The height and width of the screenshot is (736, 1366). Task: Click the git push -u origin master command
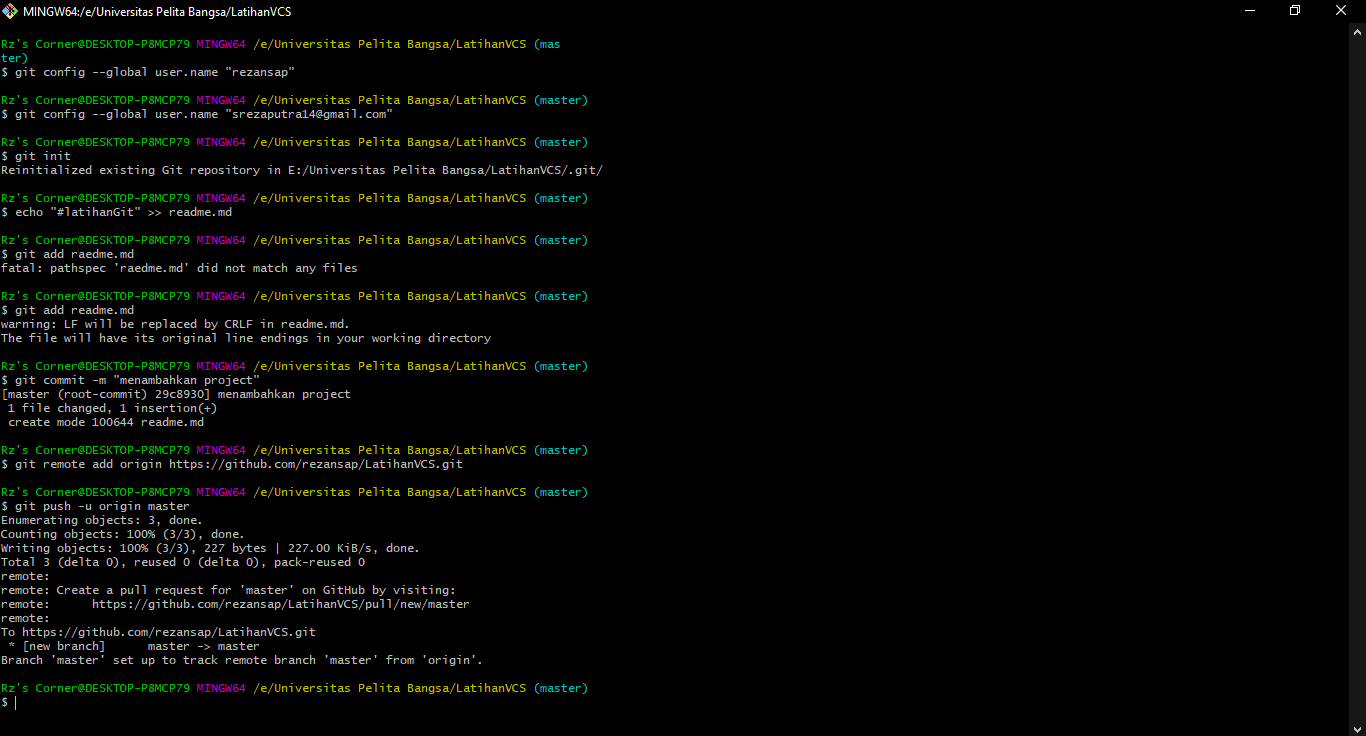(x=100, y=505)
